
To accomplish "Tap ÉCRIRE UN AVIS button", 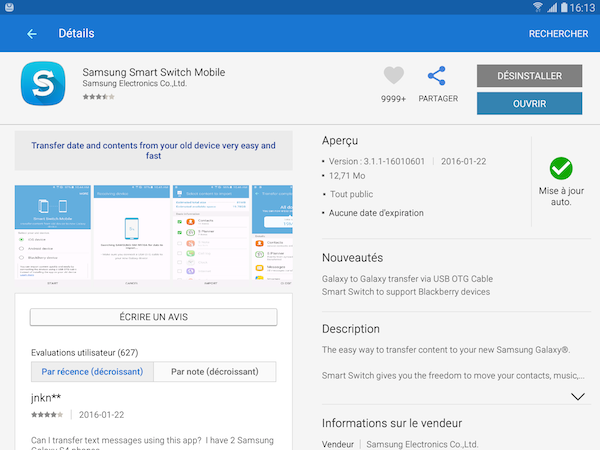I will tap(153, 317).
